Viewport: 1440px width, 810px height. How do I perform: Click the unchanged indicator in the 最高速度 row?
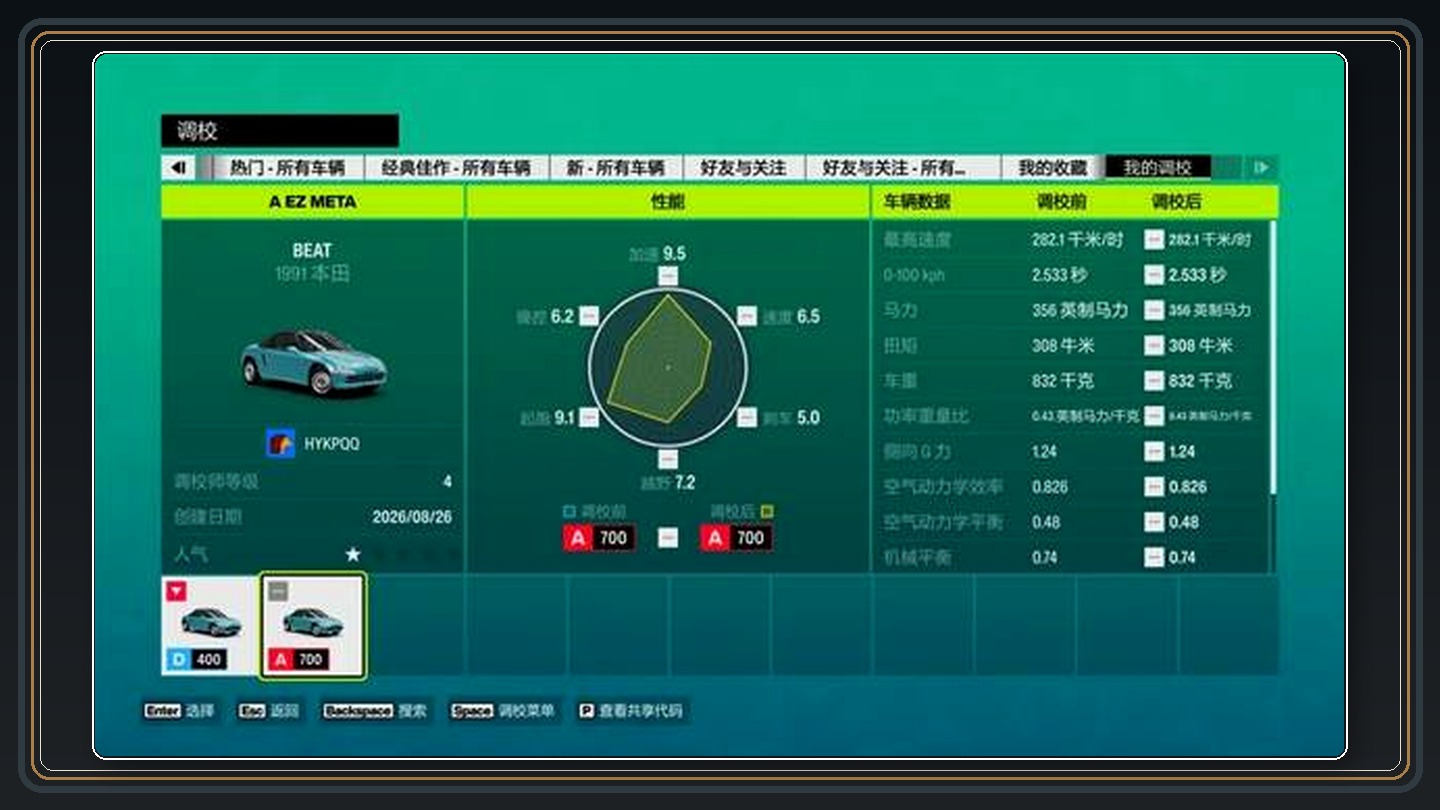click(x=1154, y=240)
